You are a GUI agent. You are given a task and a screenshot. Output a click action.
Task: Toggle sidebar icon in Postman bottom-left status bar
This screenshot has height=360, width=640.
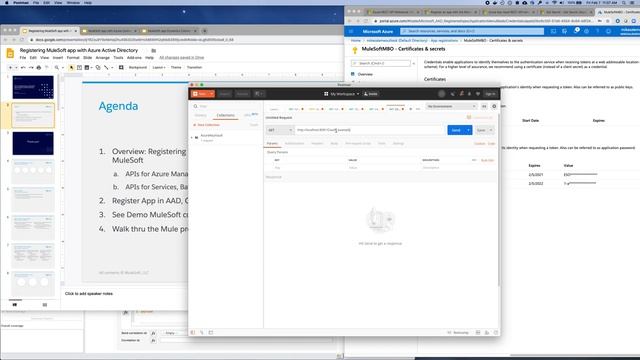(193, 333)
